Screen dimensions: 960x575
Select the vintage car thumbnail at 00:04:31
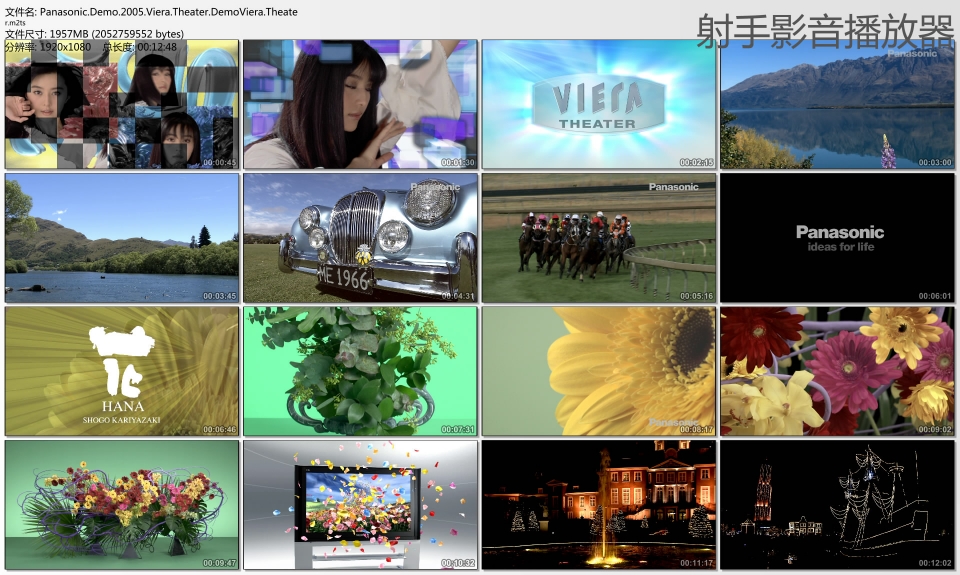[361, 238]
